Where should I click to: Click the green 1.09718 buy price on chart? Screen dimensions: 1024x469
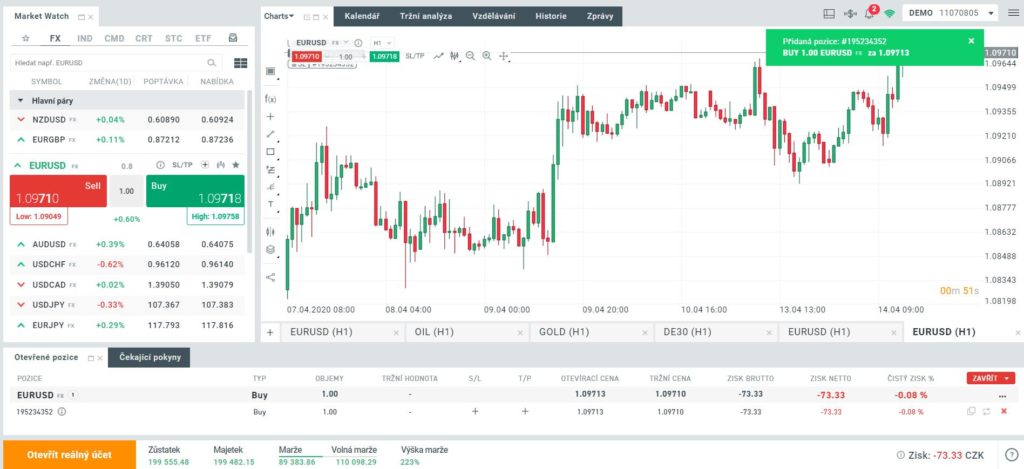(x=383, y=57)
